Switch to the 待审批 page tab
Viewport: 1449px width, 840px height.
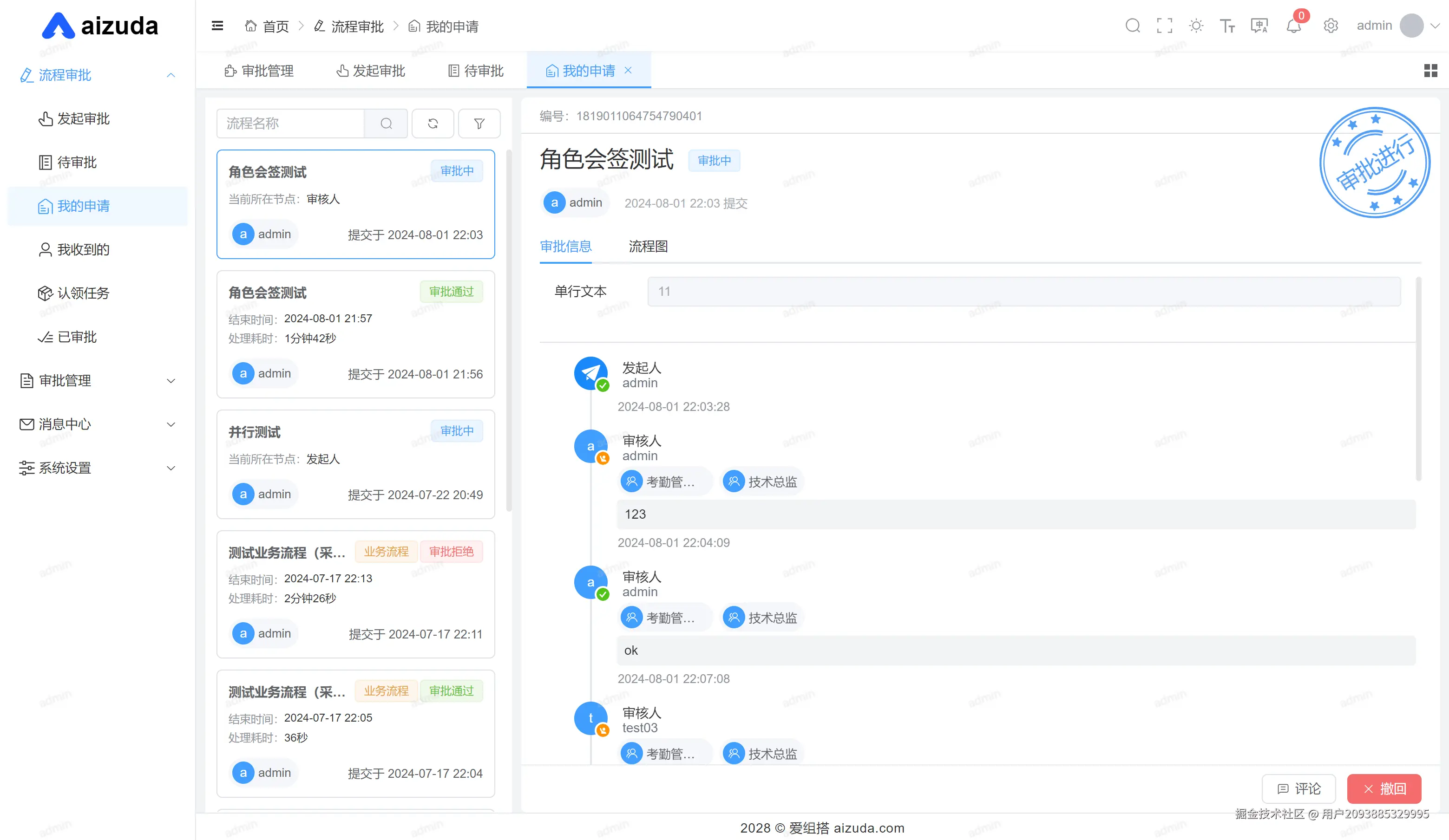coord(476,71)
